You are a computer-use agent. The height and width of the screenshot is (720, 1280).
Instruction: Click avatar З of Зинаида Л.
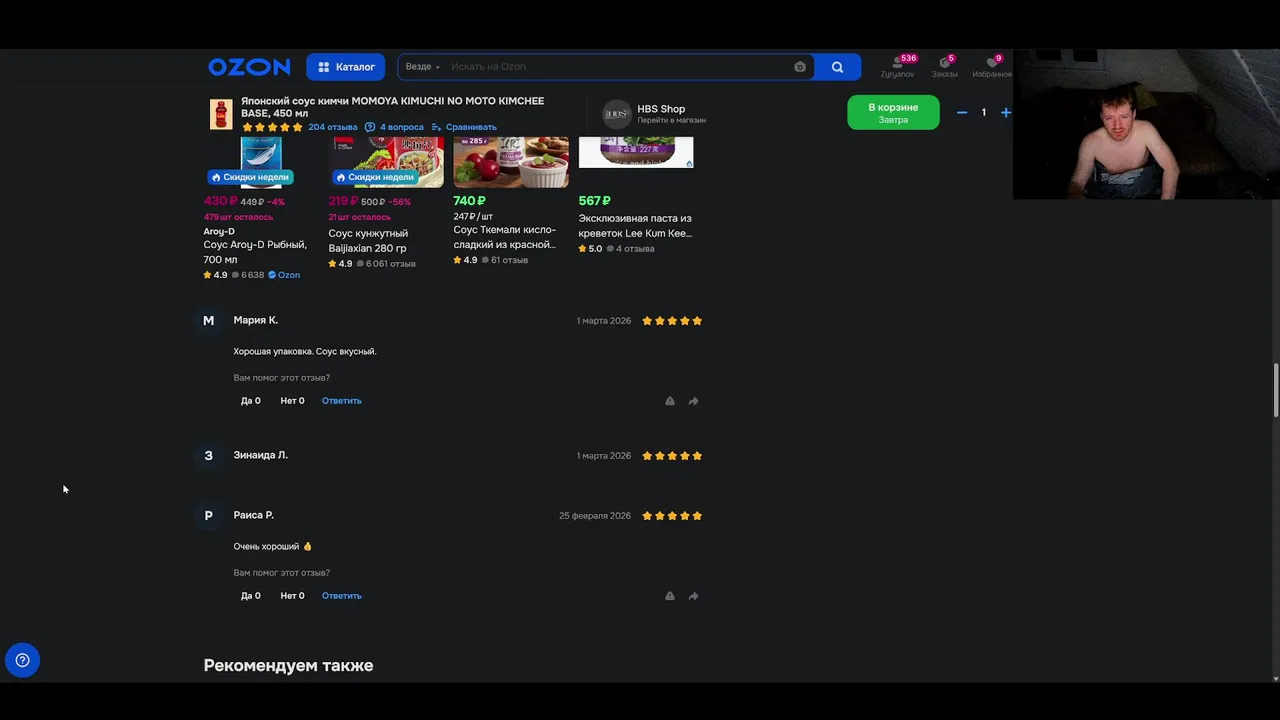208,456
